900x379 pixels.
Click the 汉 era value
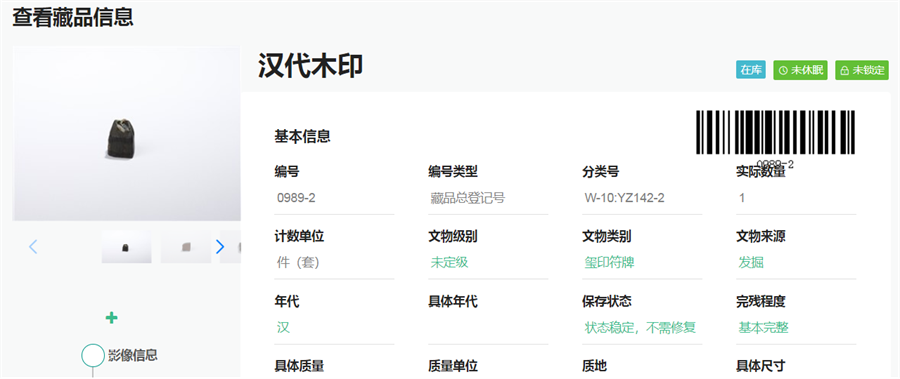pyautogui.click(x=284, y=328)
